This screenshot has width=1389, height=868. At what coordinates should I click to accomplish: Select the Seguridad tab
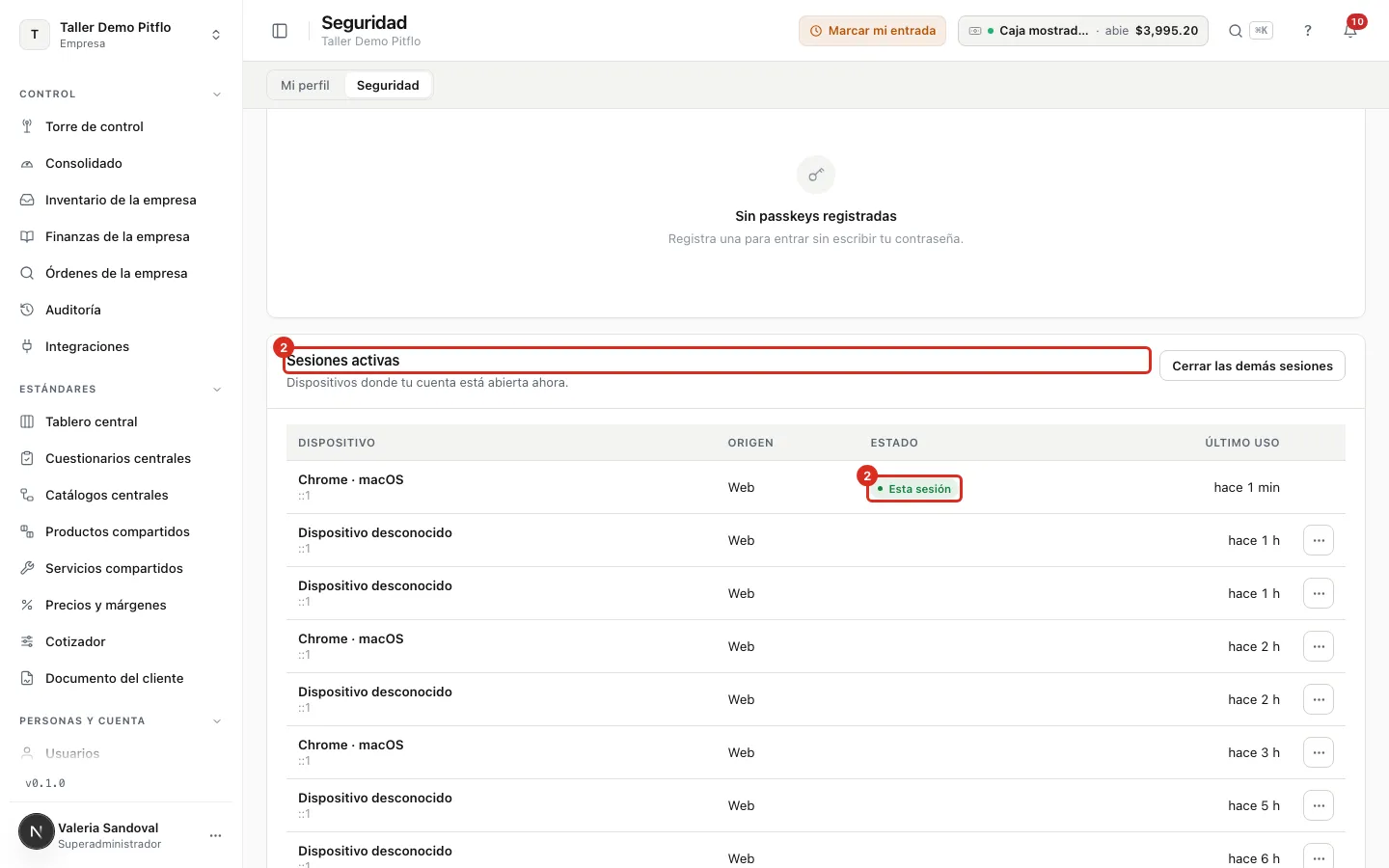coord(388,85)
